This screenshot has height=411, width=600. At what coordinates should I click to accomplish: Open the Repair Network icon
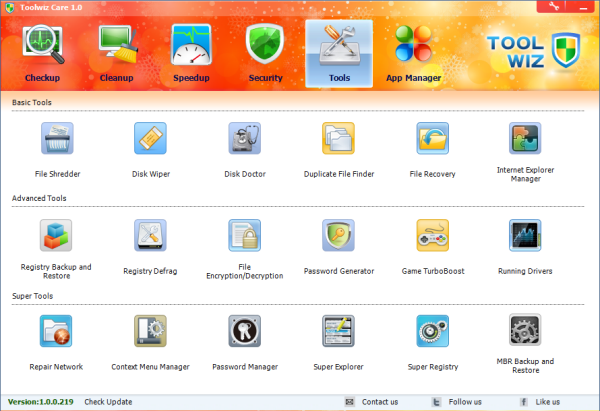(56, 331)
